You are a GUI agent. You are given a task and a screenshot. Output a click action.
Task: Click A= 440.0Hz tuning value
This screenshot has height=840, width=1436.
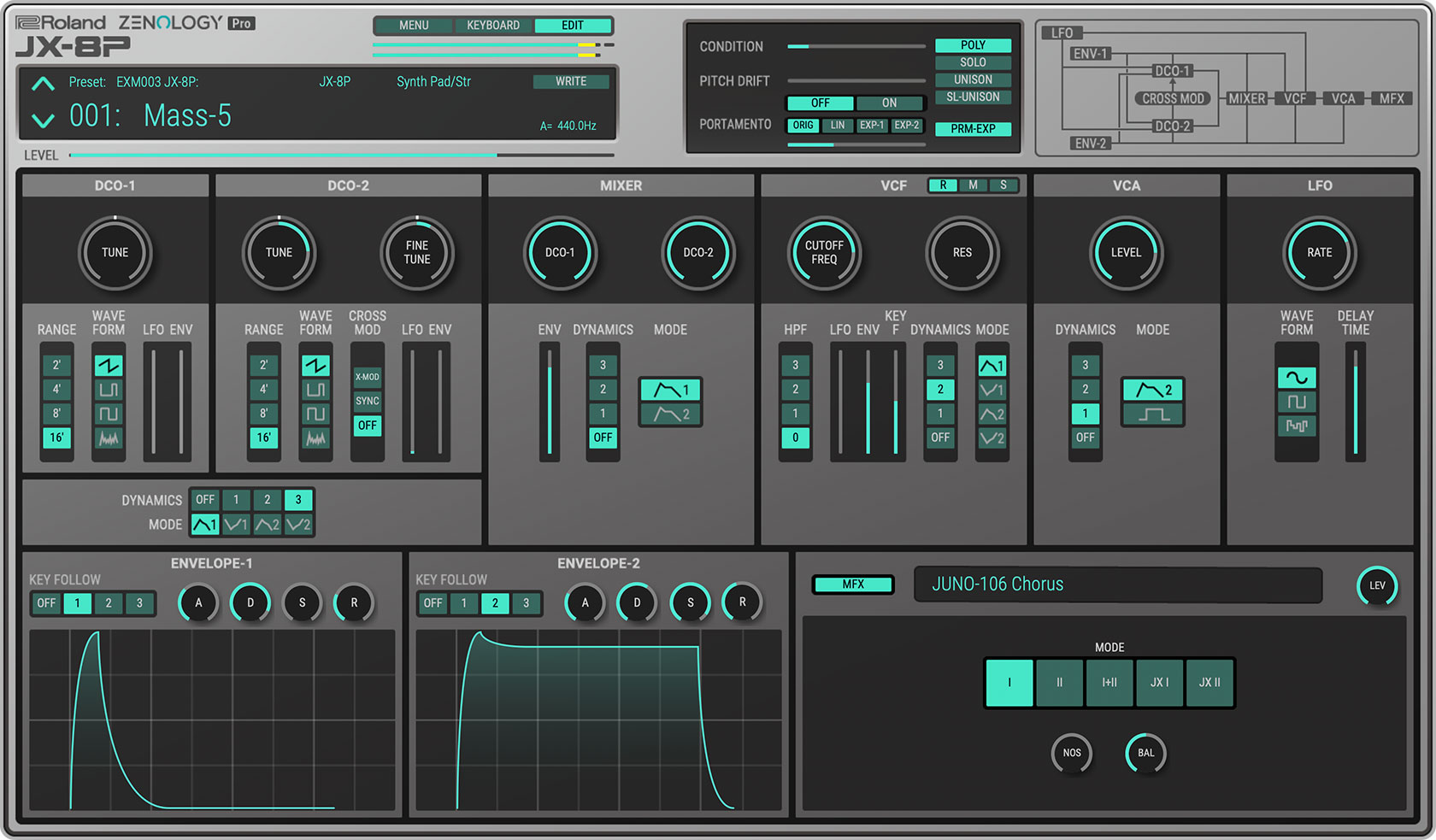click(568, 126)
